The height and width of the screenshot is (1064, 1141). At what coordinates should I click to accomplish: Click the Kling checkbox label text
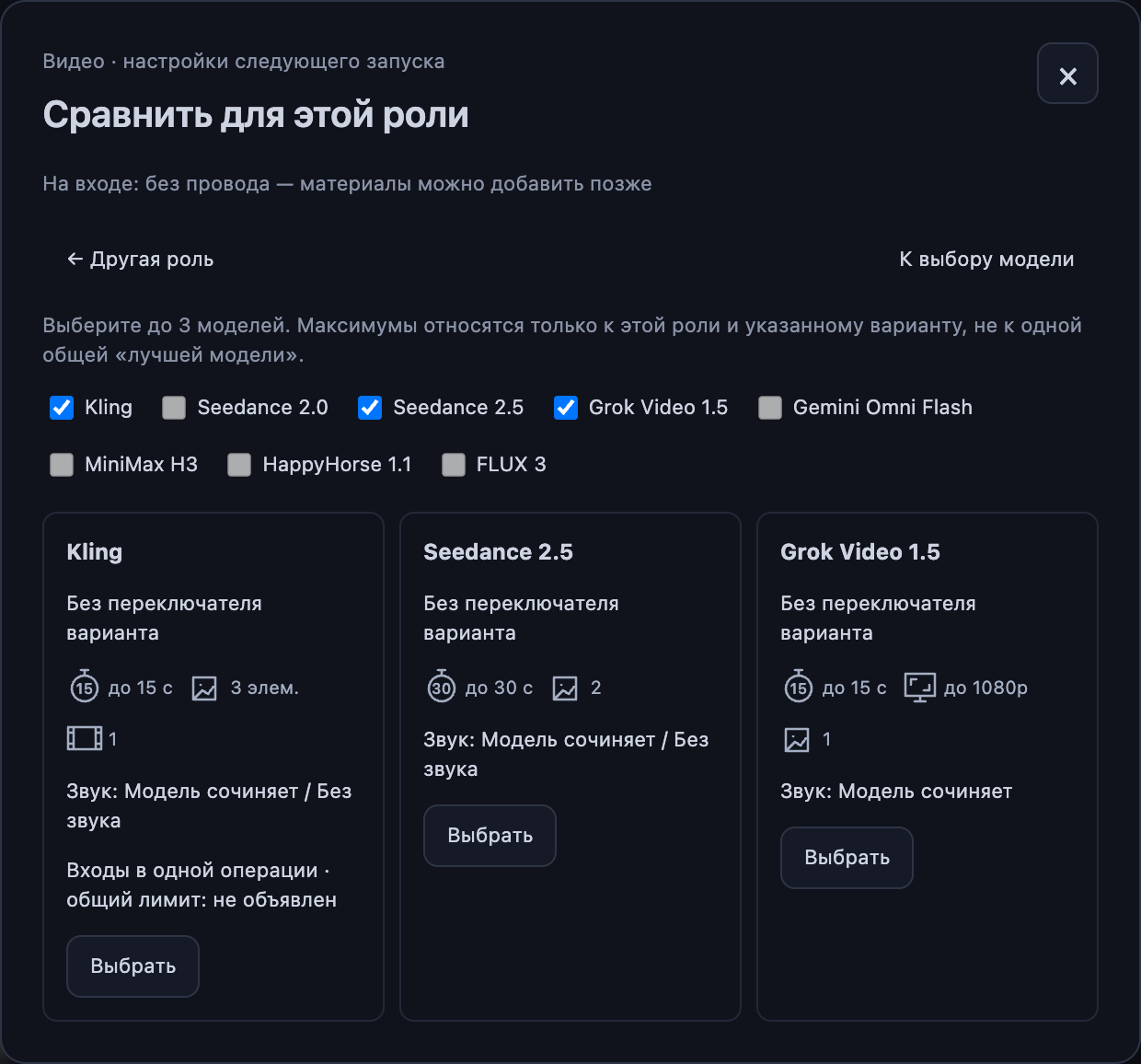point(109,408)
